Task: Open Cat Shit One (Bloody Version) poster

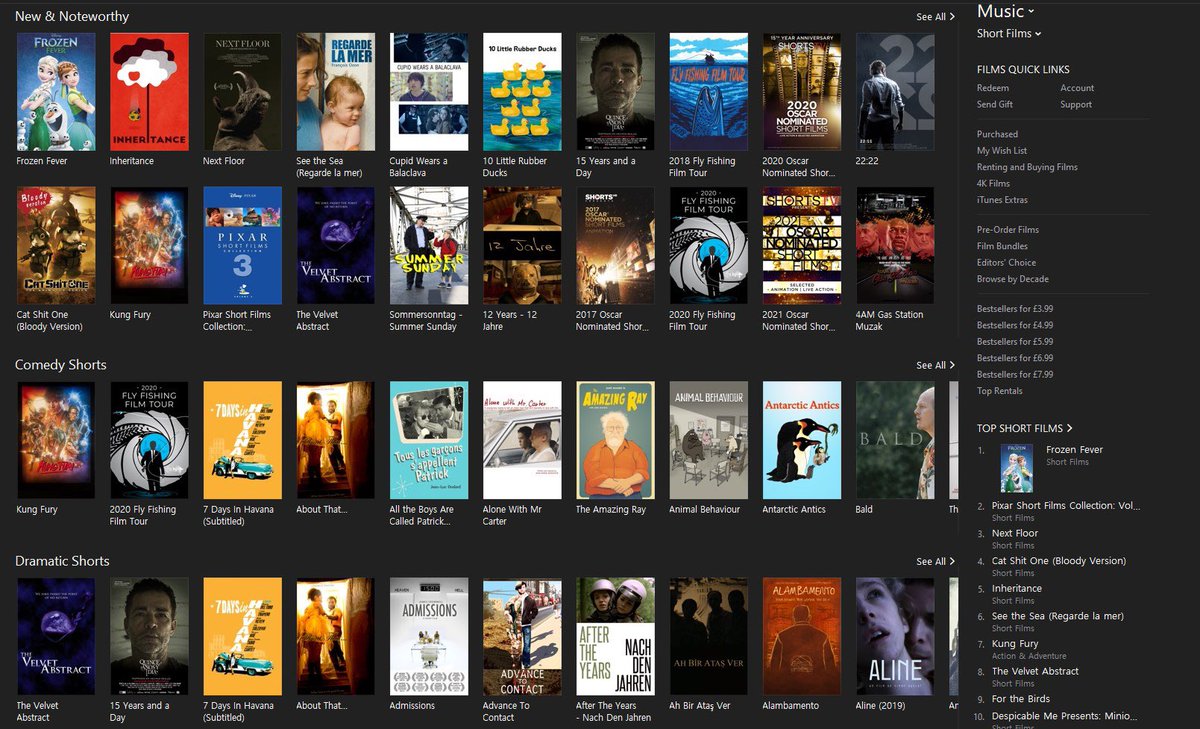Action: click(x=56, y=245)
